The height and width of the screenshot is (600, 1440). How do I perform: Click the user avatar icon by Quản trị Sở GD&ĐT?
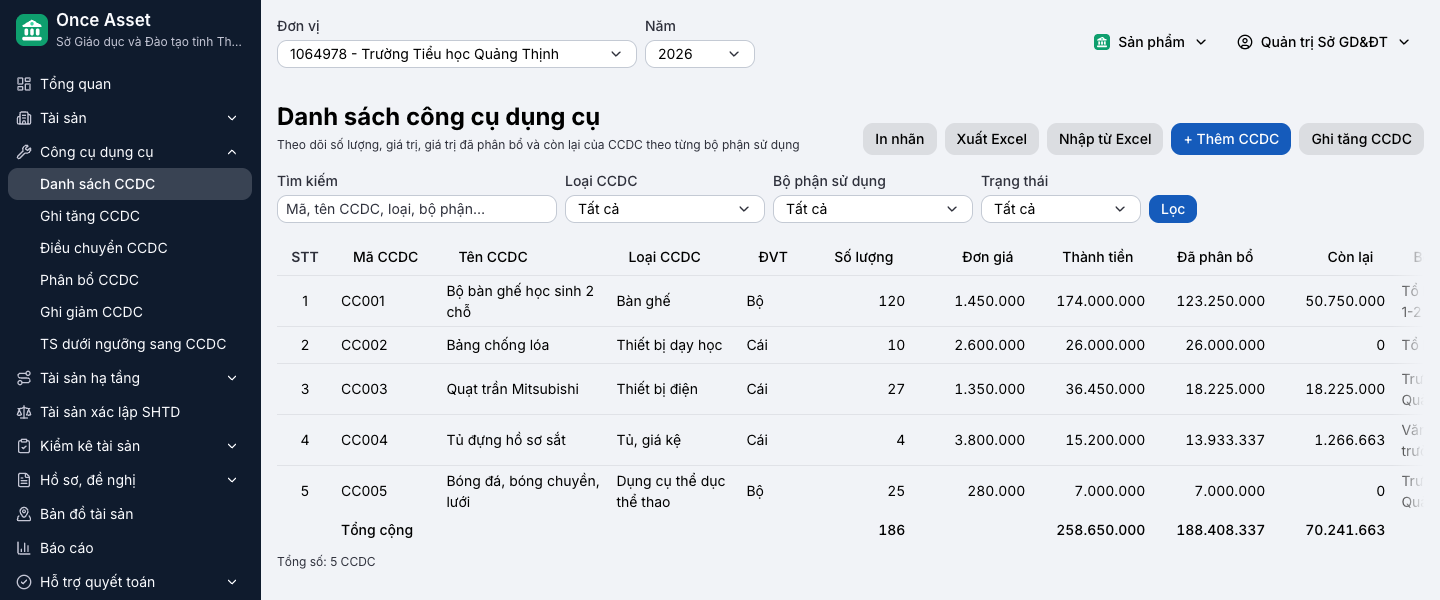[x=1245, y=42]
